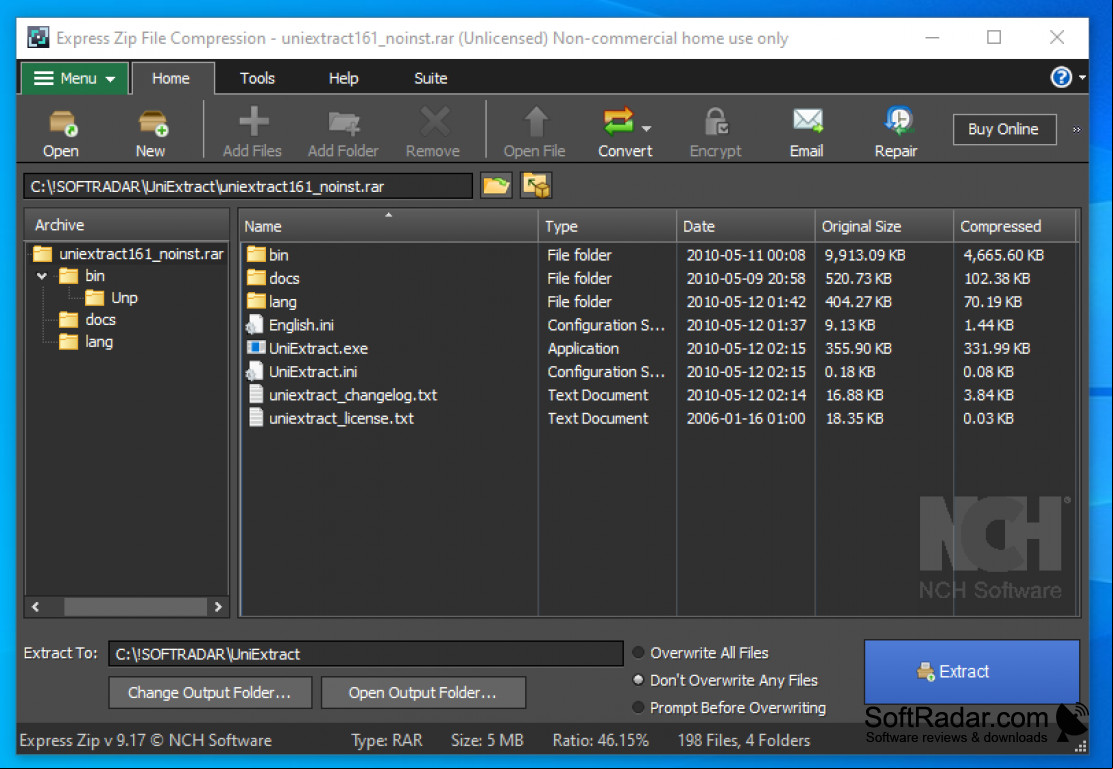
Task: Click the archive tree horizontal scrollbar thumb
Action: tap(135, 606)
